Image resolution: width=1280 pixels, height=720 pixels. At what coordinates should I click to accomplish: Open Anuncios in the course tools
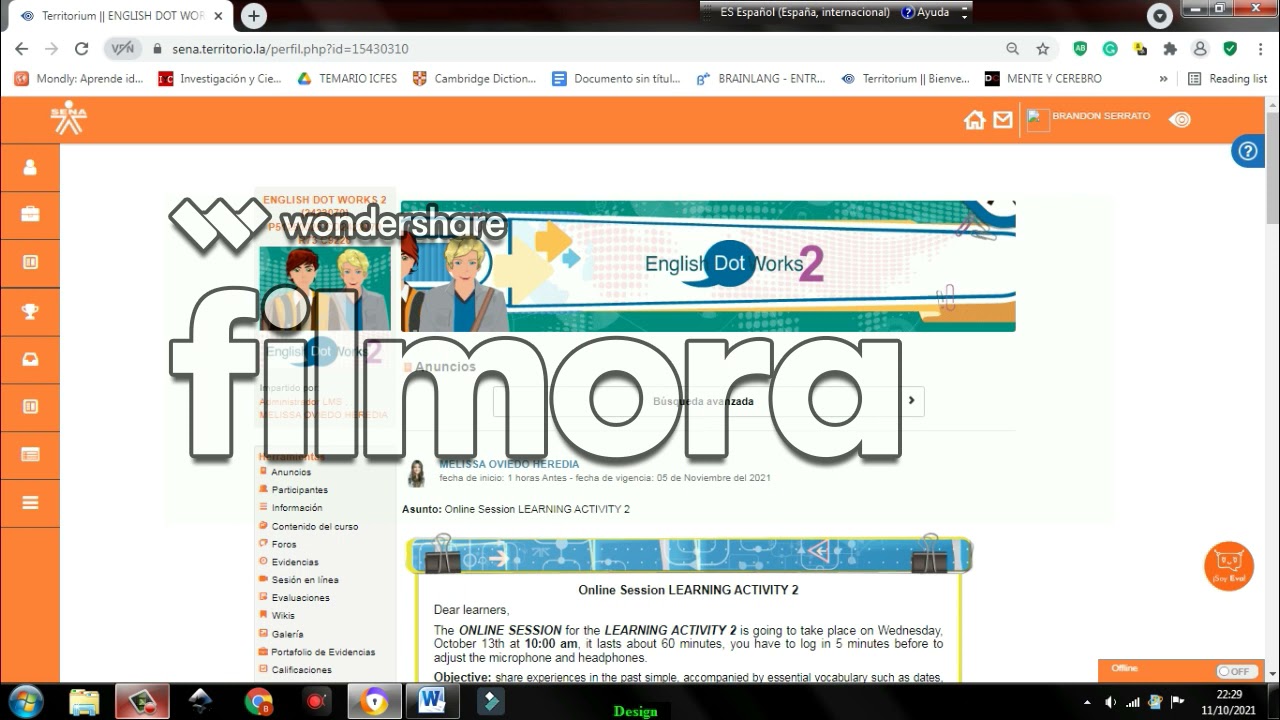click(291, 472)
